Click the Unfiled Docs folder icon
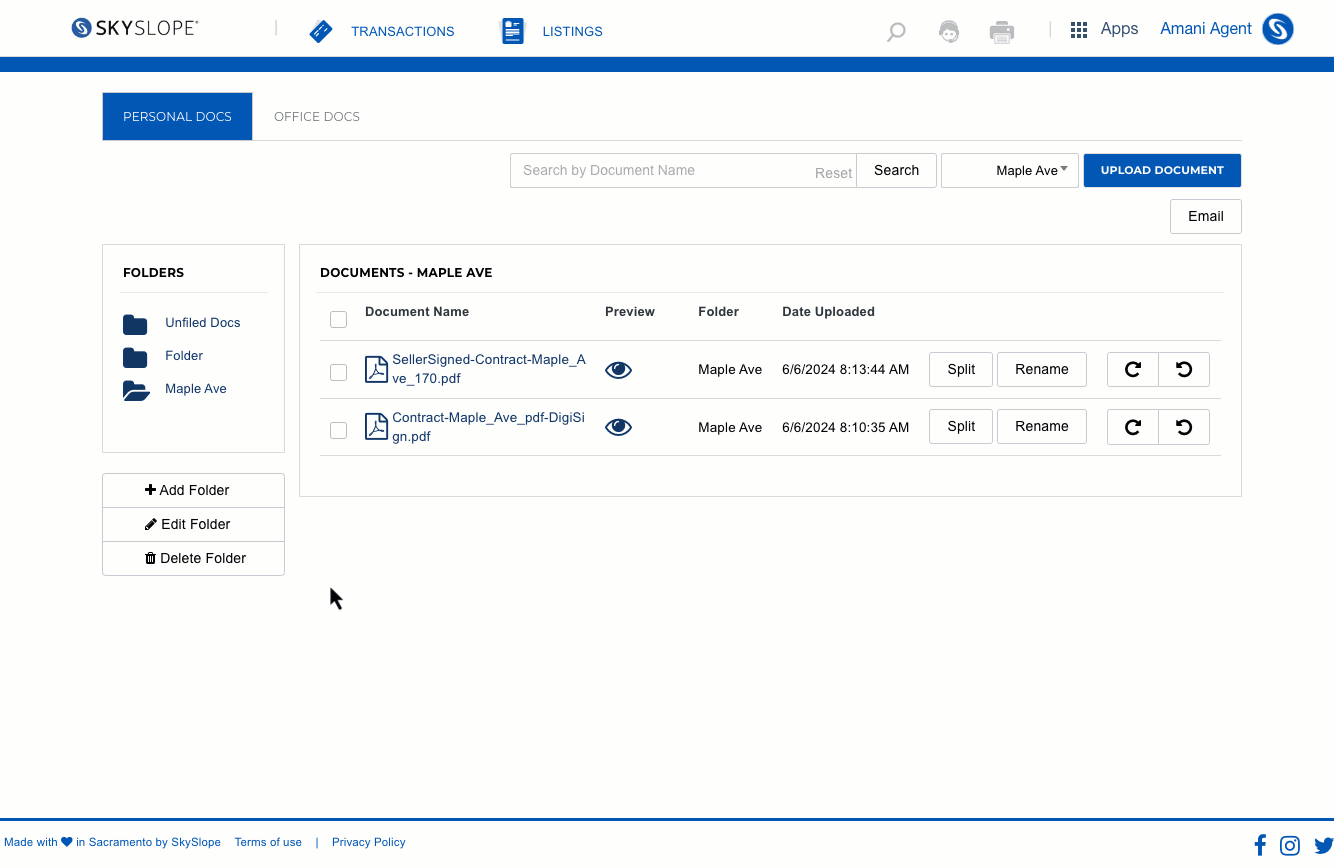1334x868 pixels. [x=135, y=324]
